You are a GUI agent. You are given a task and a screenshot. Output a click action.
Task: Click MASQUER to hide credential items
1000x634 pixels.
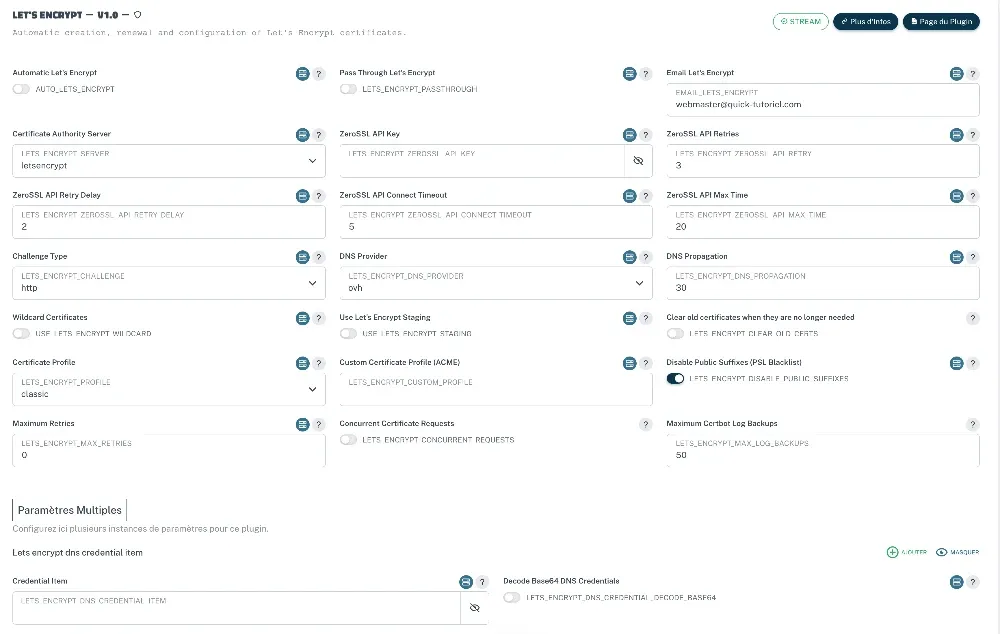click(x=957, y=552)
